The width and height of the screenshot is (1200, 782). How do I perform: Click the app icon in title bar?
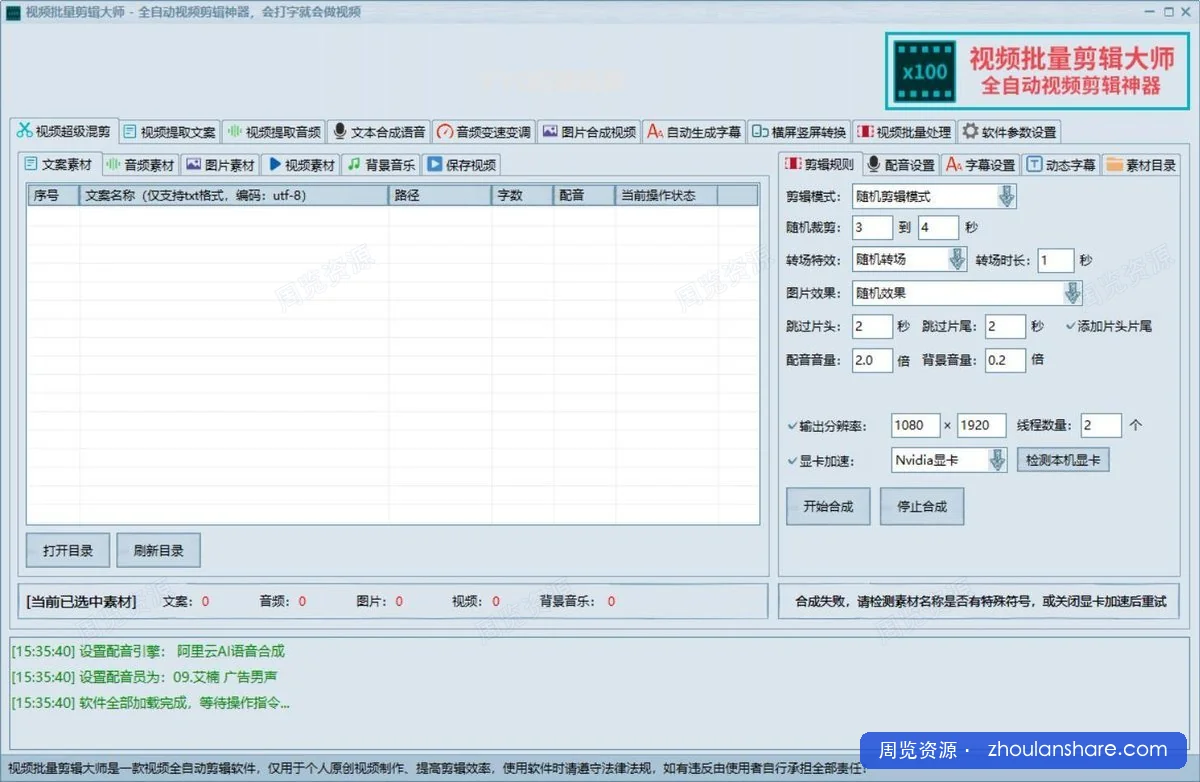tap(14, 11)
